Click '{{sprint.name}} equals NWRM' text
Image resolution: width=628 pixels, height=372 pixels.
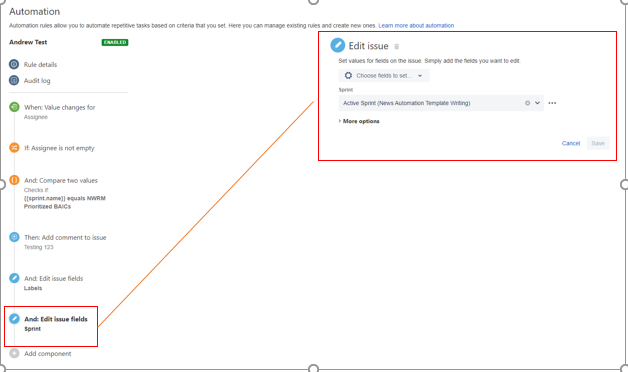click(64, 198)
